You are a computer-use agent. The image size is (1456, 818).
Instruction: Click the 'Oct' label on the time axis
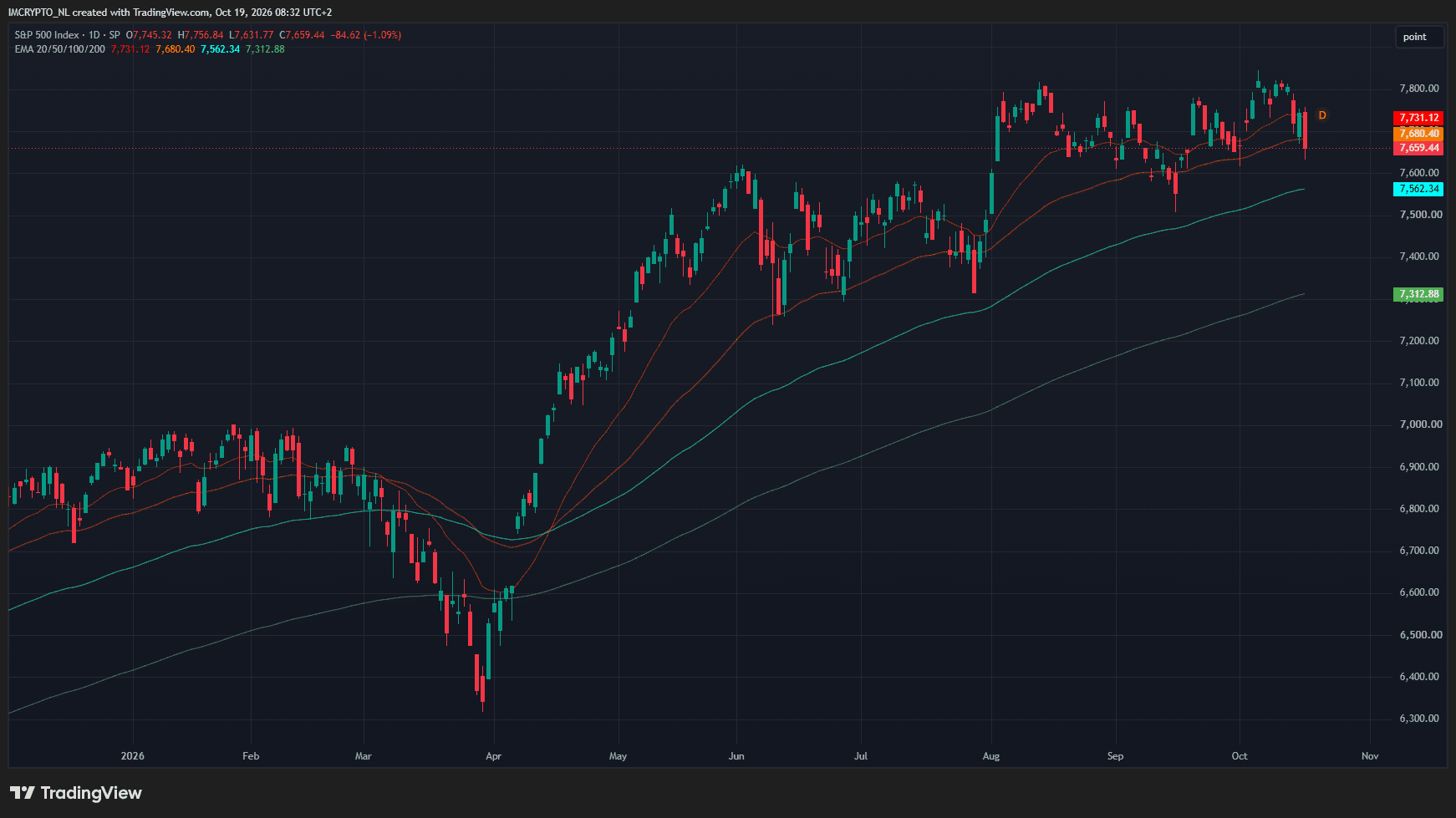[1240, 756]
